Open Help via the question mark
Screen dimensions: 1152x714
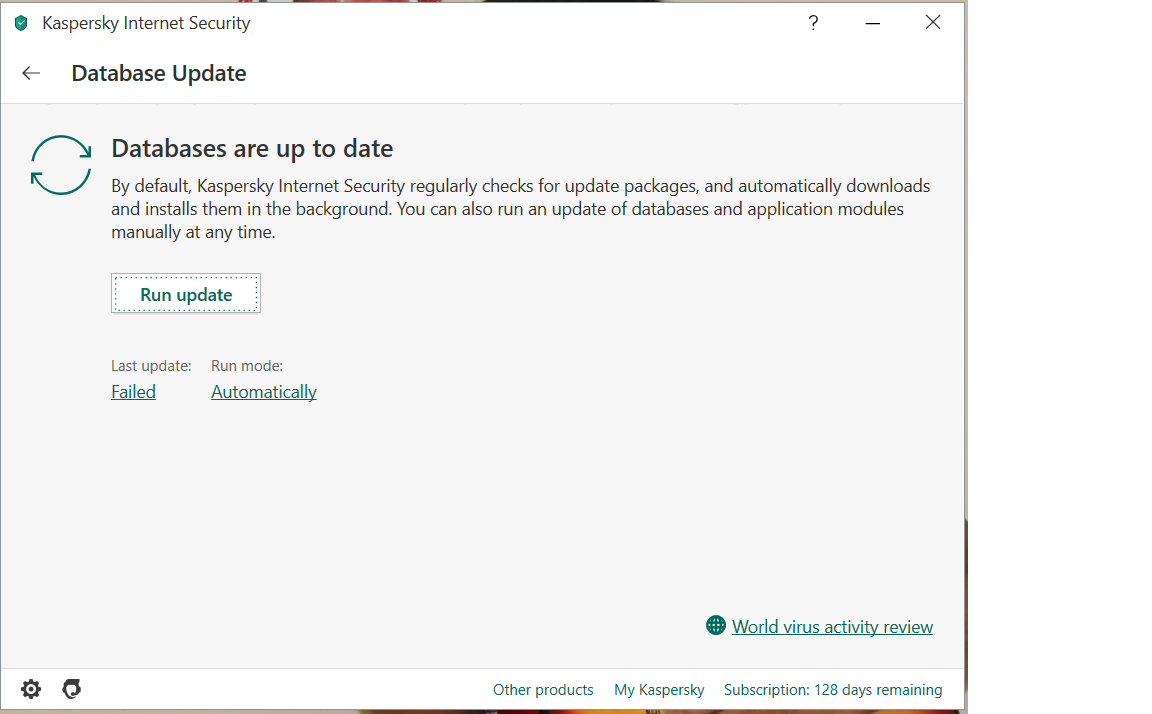(x=813, y=23)
